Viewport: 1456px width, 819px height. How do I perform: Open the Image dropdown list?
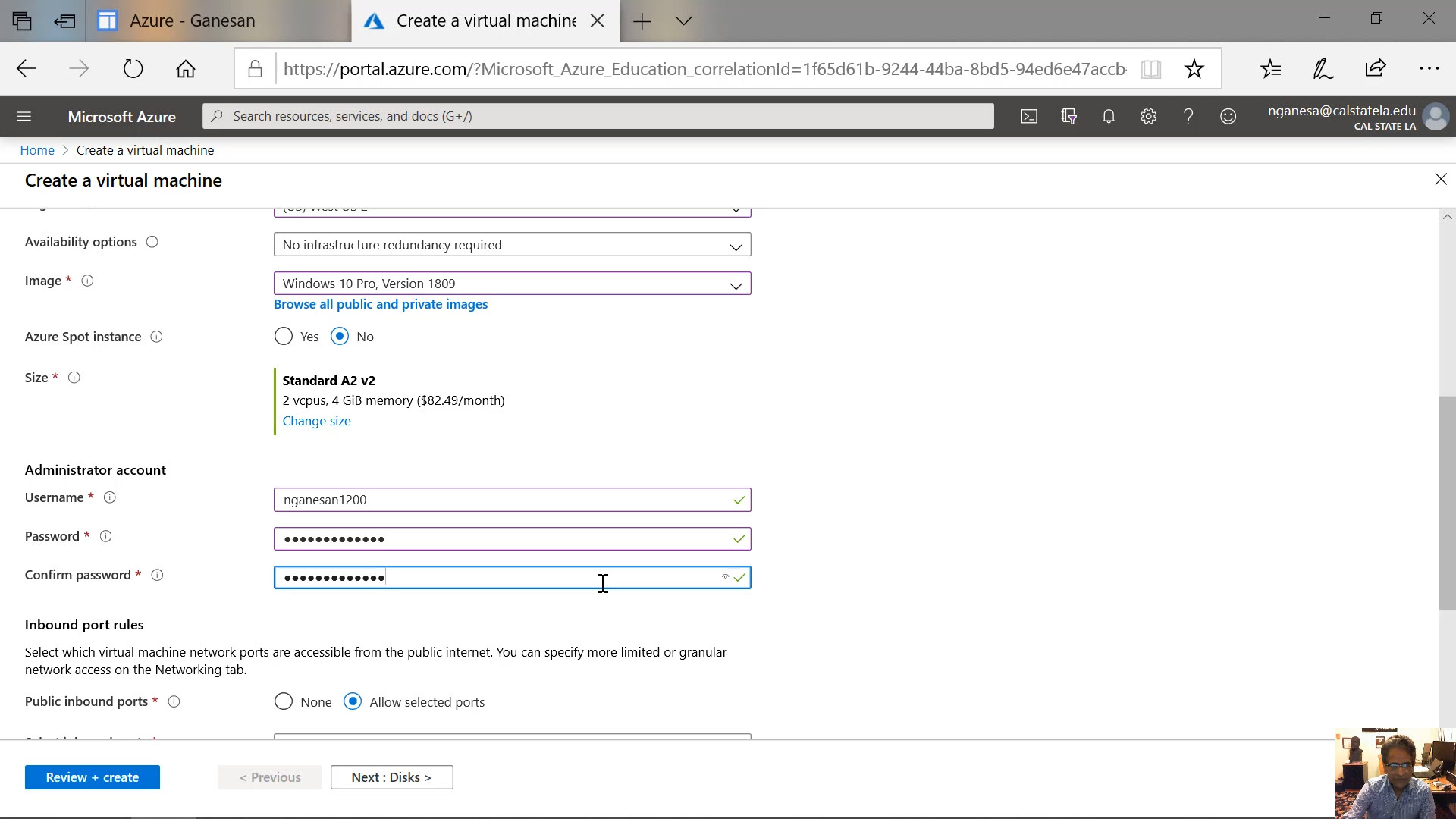512,284
